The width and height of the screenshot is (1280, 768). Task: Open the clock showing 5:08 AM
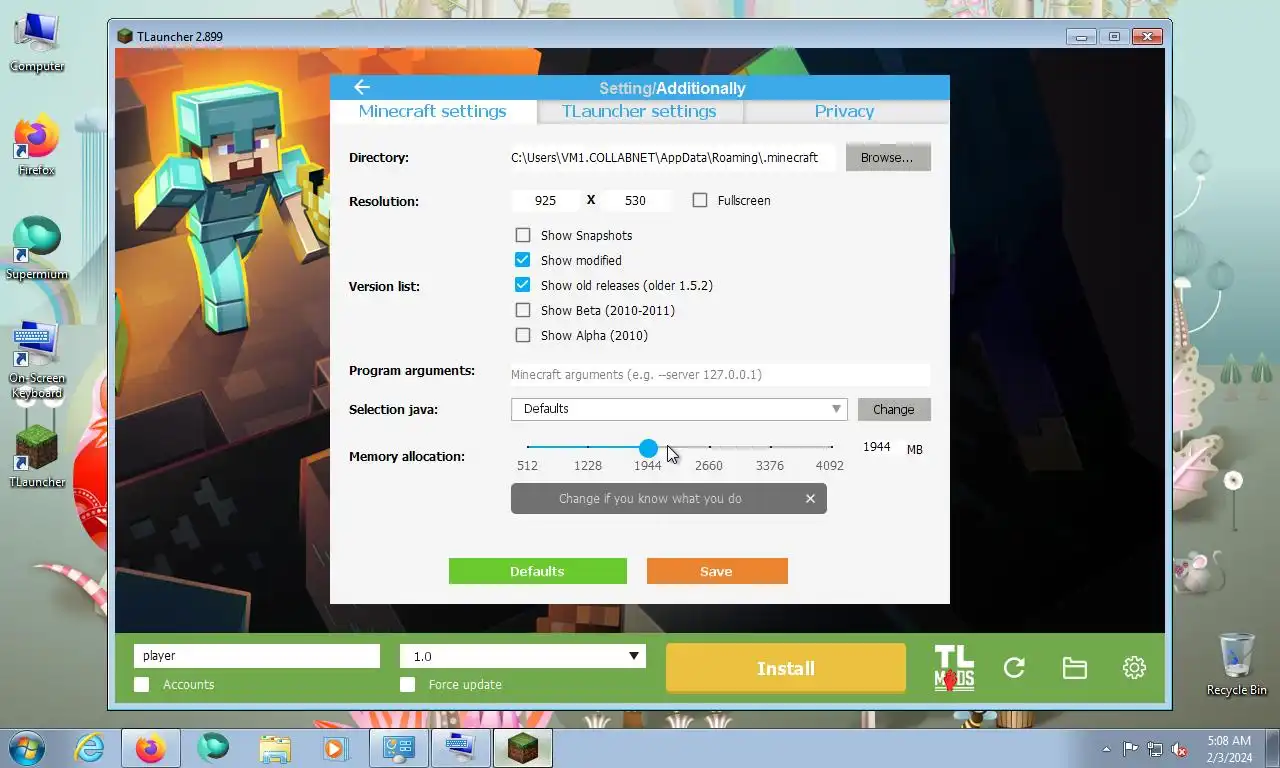click(1229, 748)
